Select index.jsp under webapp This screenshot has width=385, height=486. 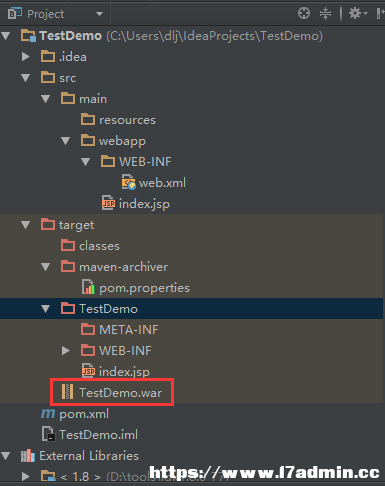click(136, 204)
